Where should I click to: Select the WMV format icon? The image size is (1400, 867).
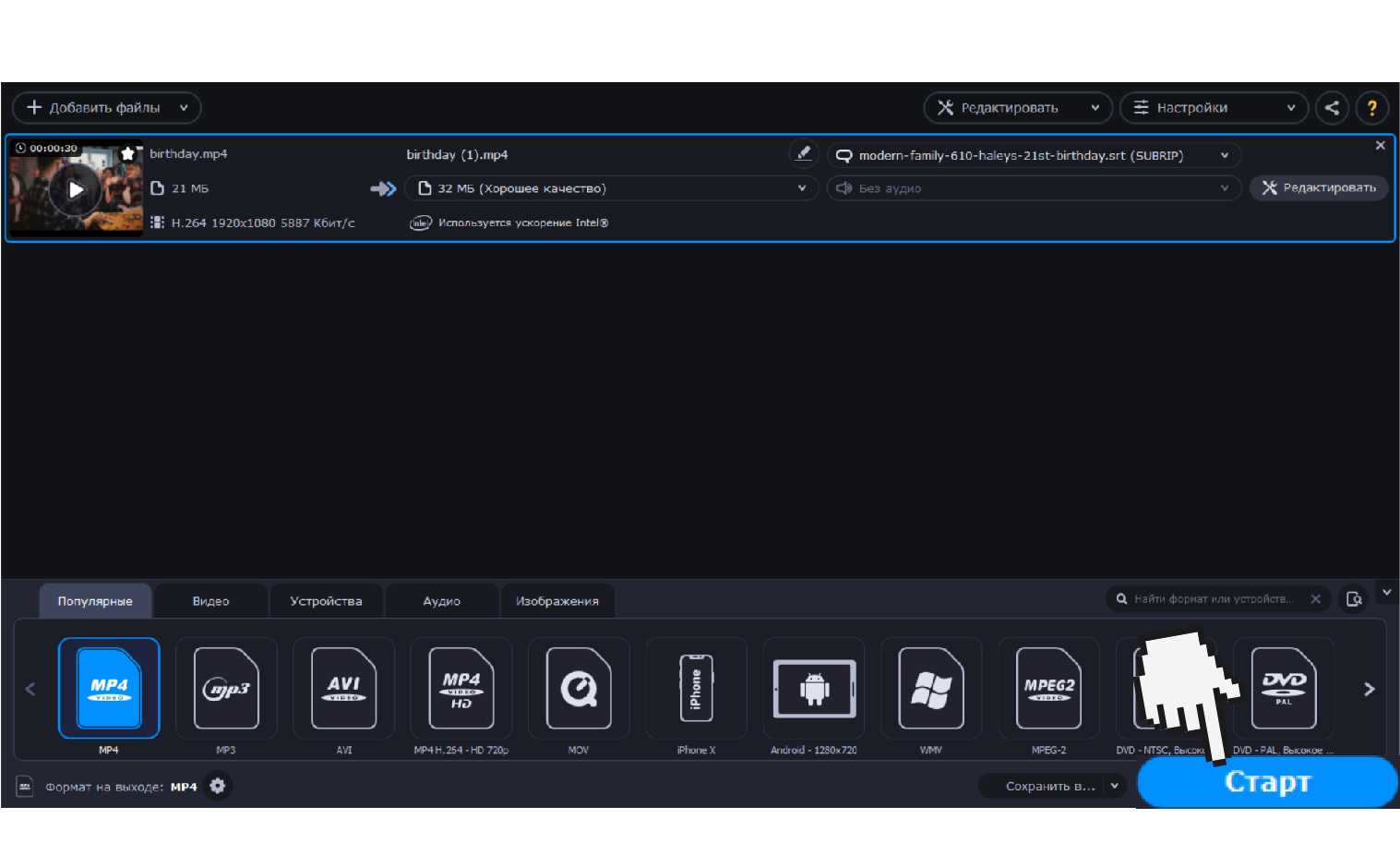click(x=931, y=689)
